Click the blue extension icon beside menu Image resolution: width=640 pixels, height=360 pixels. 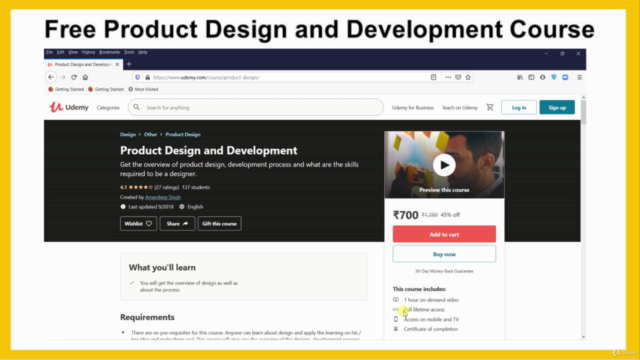point(565,77)
